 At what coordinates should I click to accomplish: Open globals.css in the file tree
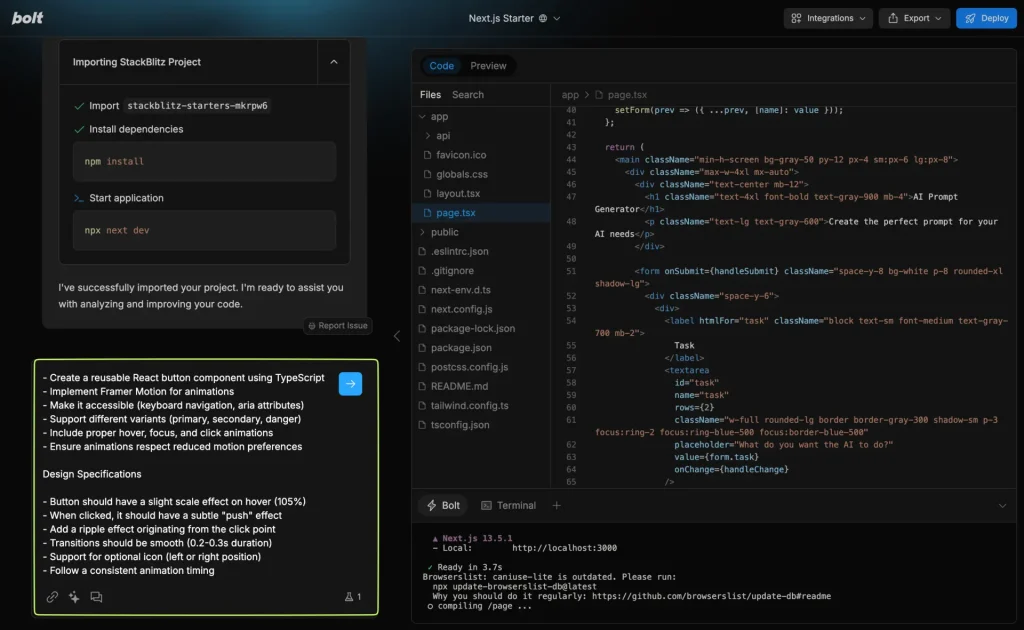click(x=462, y=174)
